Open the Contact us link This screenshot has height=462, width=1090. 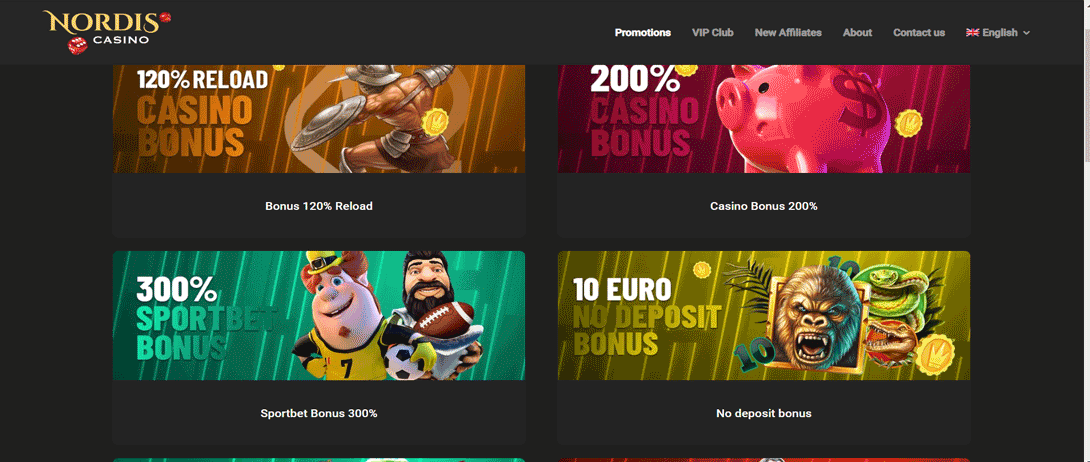(918, 33)
